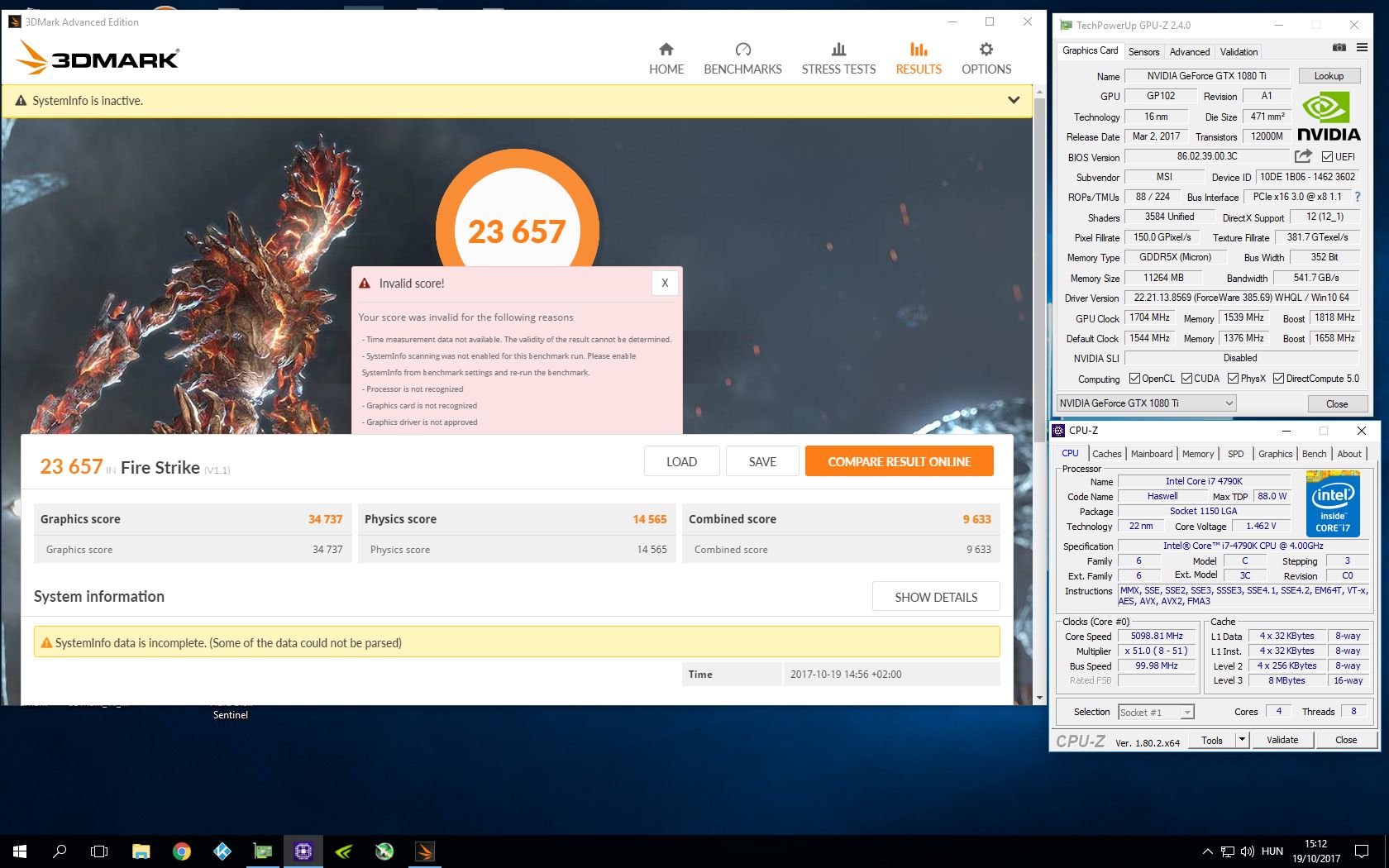Launch Google Chrome from the taskbar
The image size is (1389, 868).
(x=182, y=851)
